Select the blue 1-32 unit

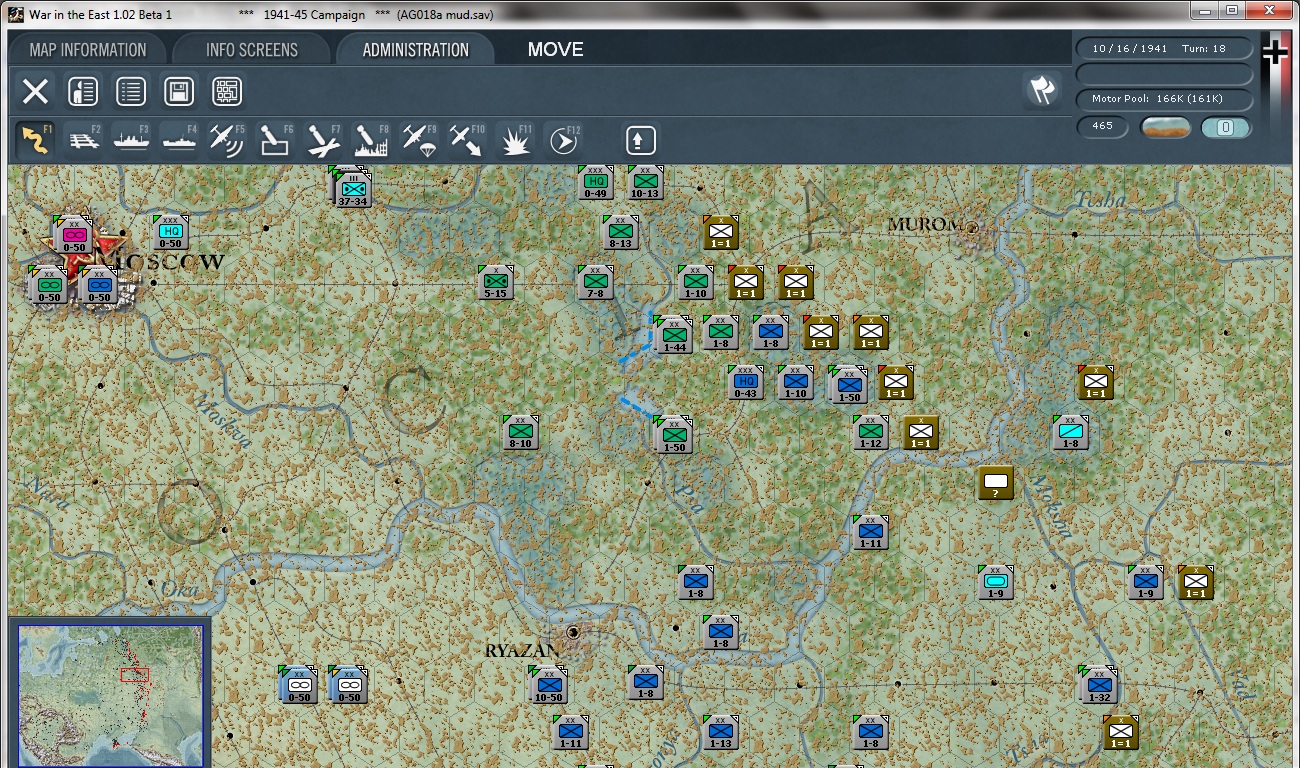[1098, 685]
